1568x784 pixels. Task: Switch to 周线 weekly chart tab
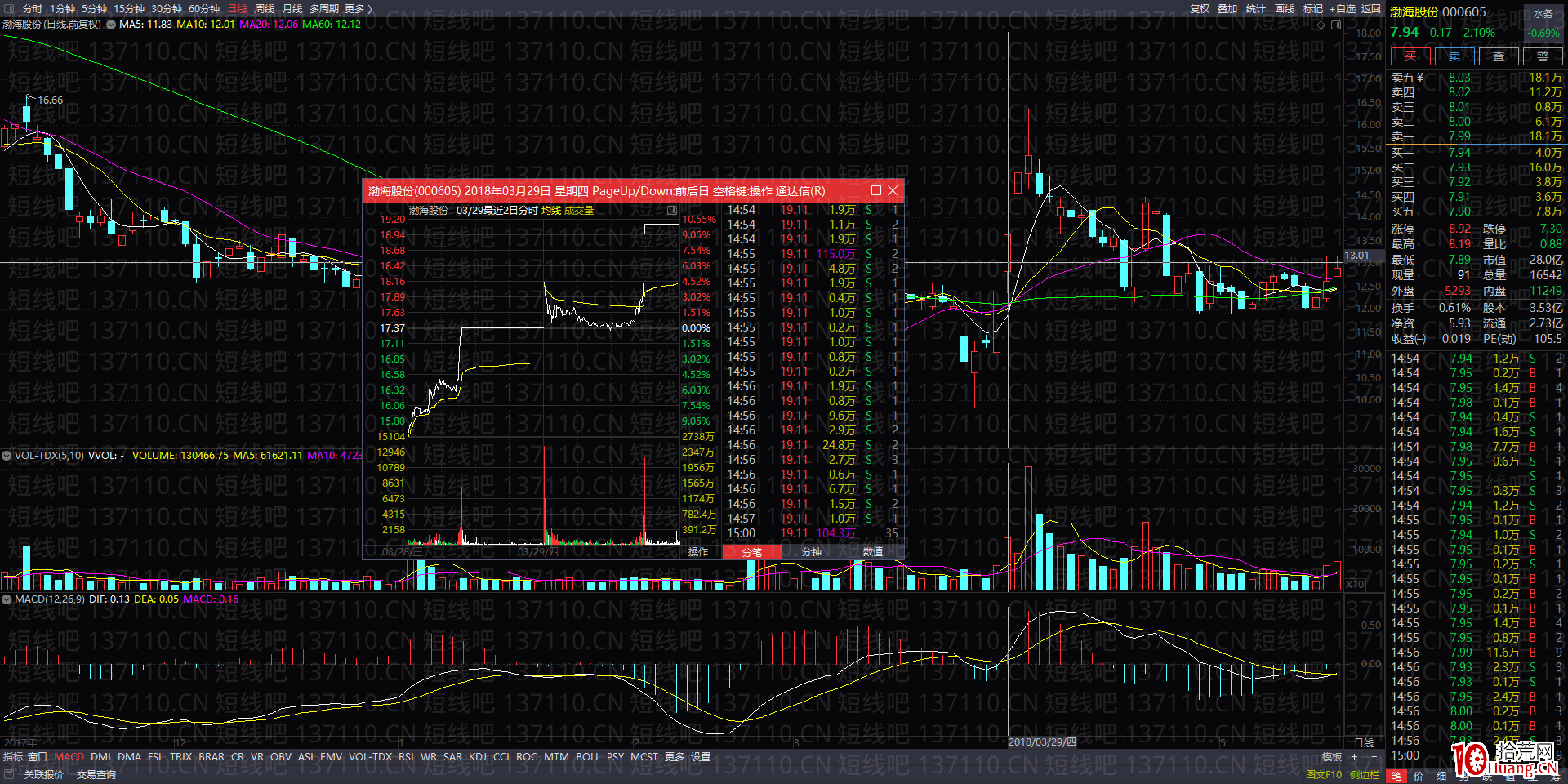pyautogui.click(x=265, y=8)
